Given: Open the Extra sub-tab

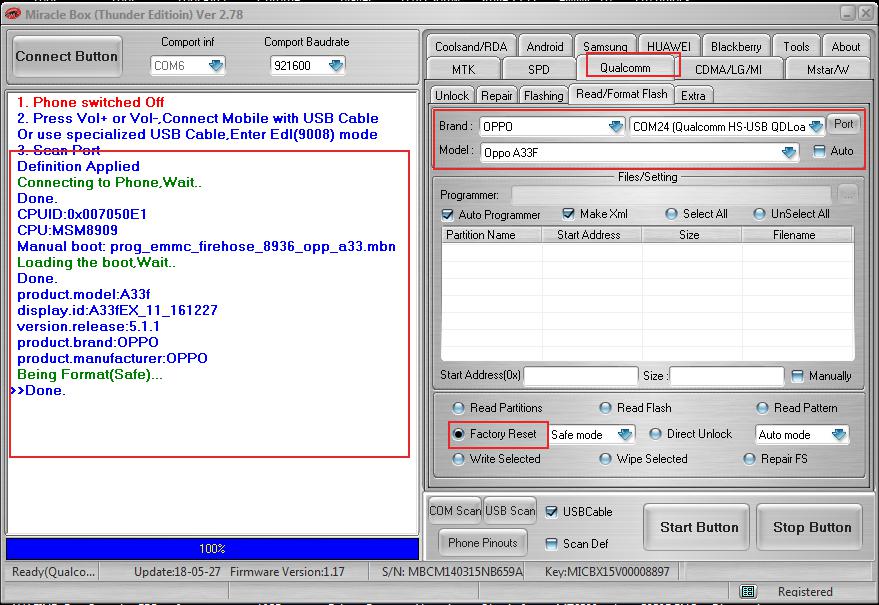Looking at the screenshot, I should (693, 95).
